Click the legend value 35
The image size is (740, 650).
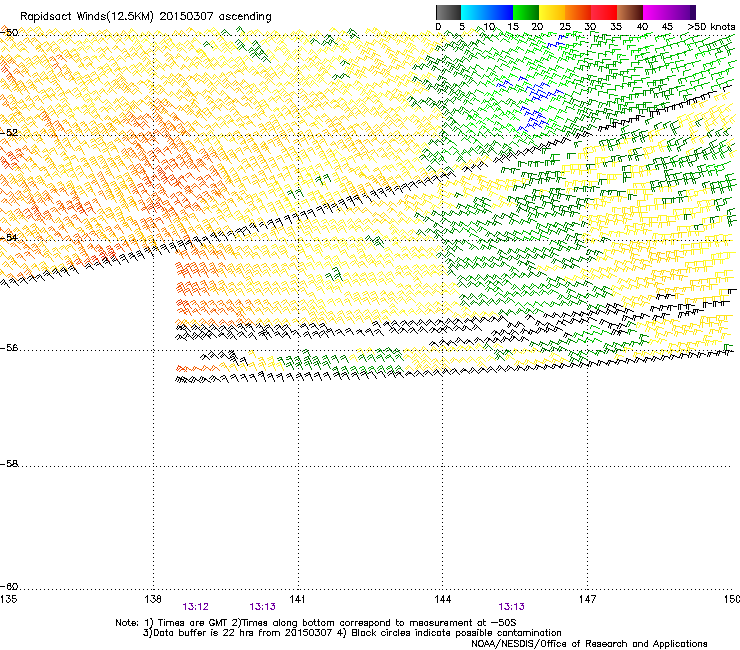(x=616, y=27)
